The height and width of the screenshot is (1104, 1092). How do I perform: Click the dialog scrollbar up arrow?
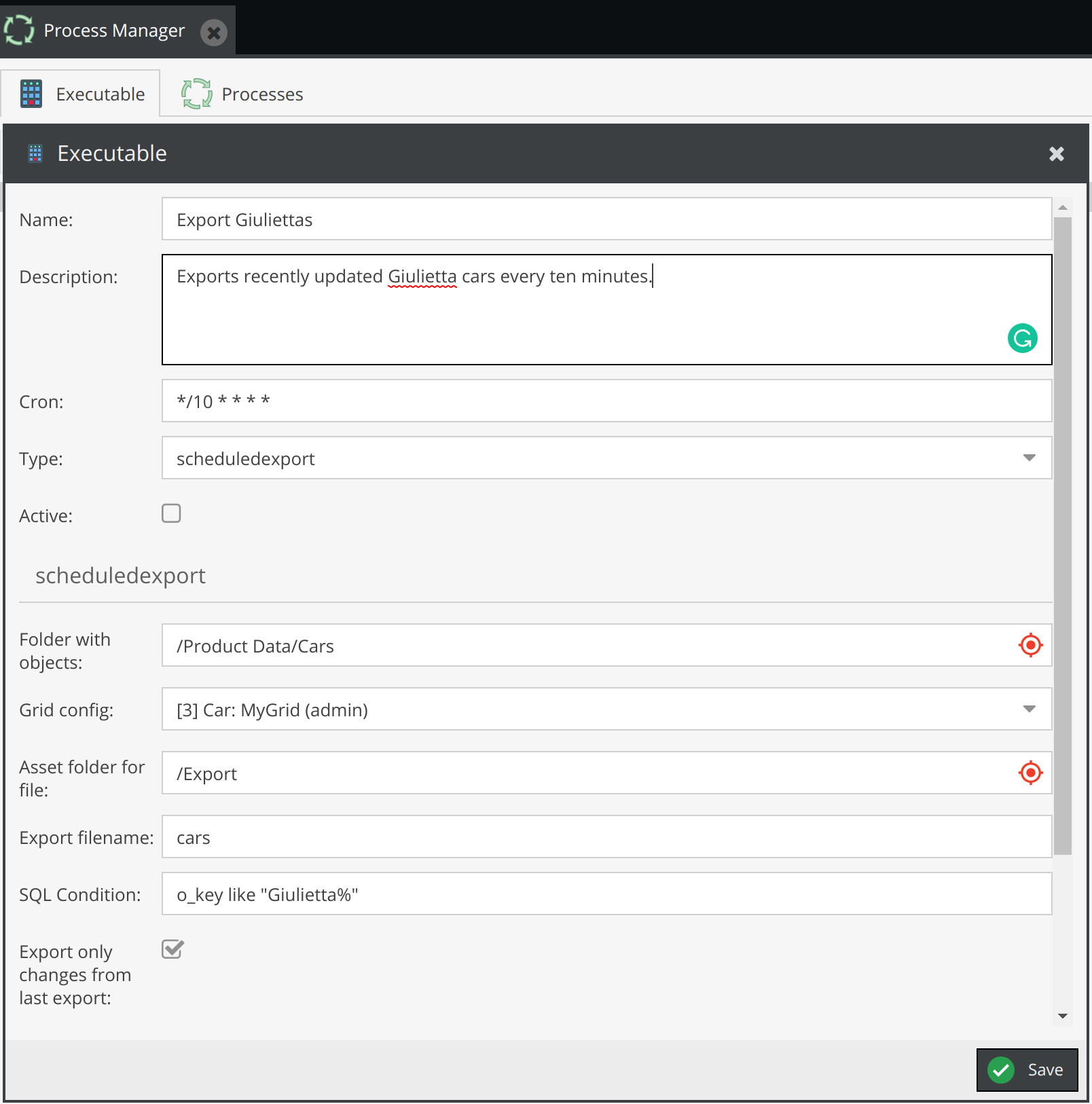point(1063,207)
